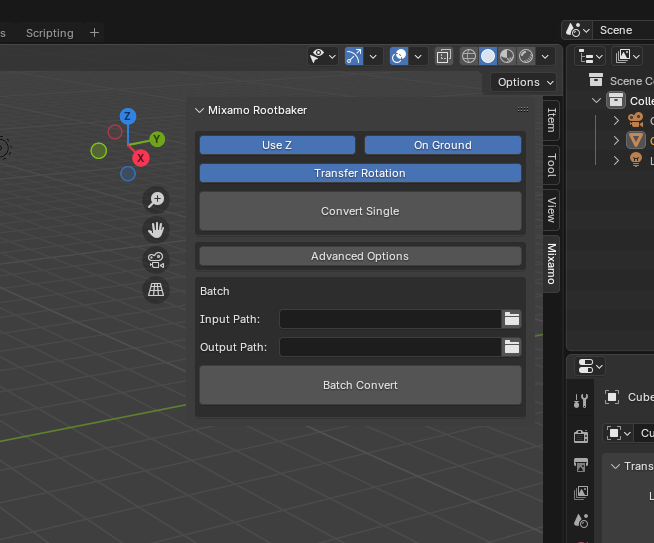The image size is (654, 543).
Task: Click the Y axis on navigation gizmo
Action: [157, 139]
